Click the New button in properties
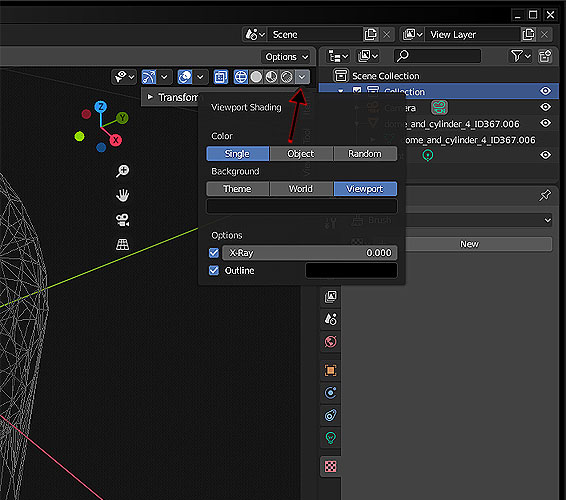The height and width of the screenshot is (500, 566). 469,244
